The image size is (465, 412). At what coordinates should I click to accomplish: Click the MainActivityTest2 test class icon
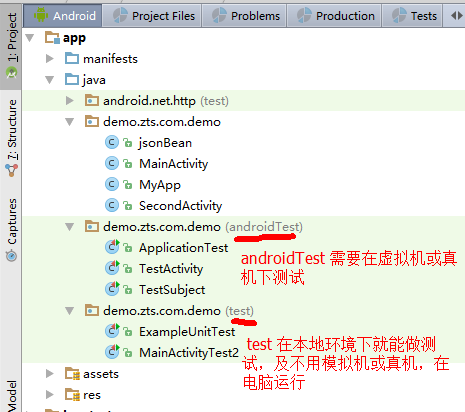pos(112,352)
